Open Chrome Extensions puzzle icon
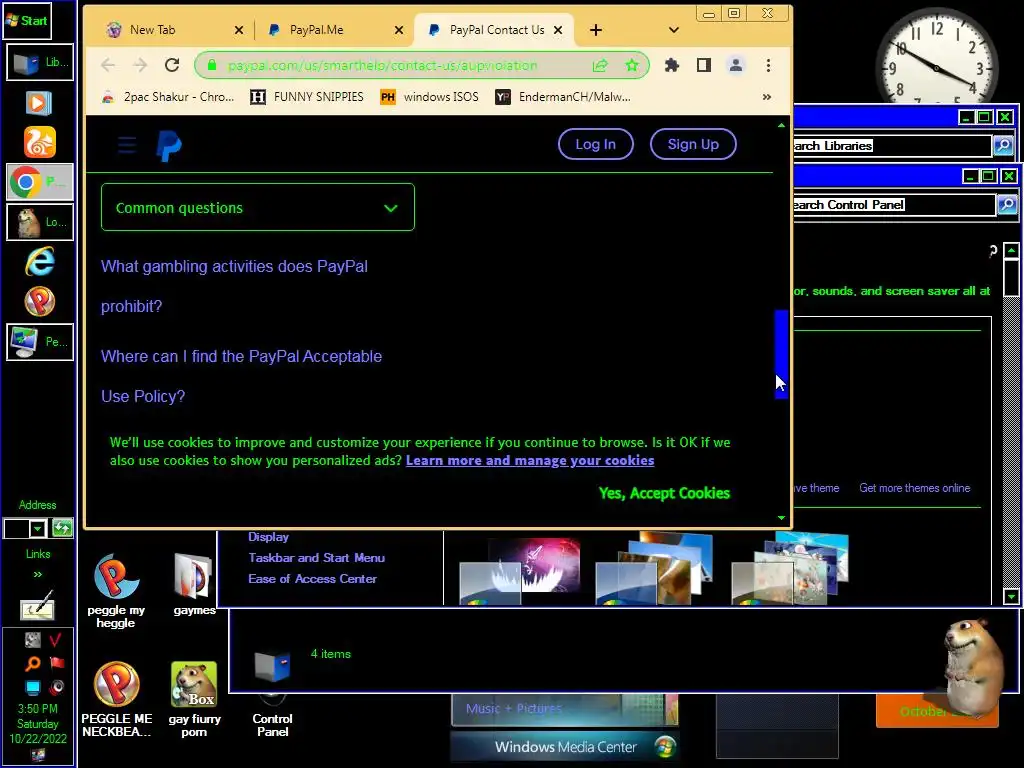Image resolution: width=1024 pixels, height=768 pixels. click(x=671, y=65)
